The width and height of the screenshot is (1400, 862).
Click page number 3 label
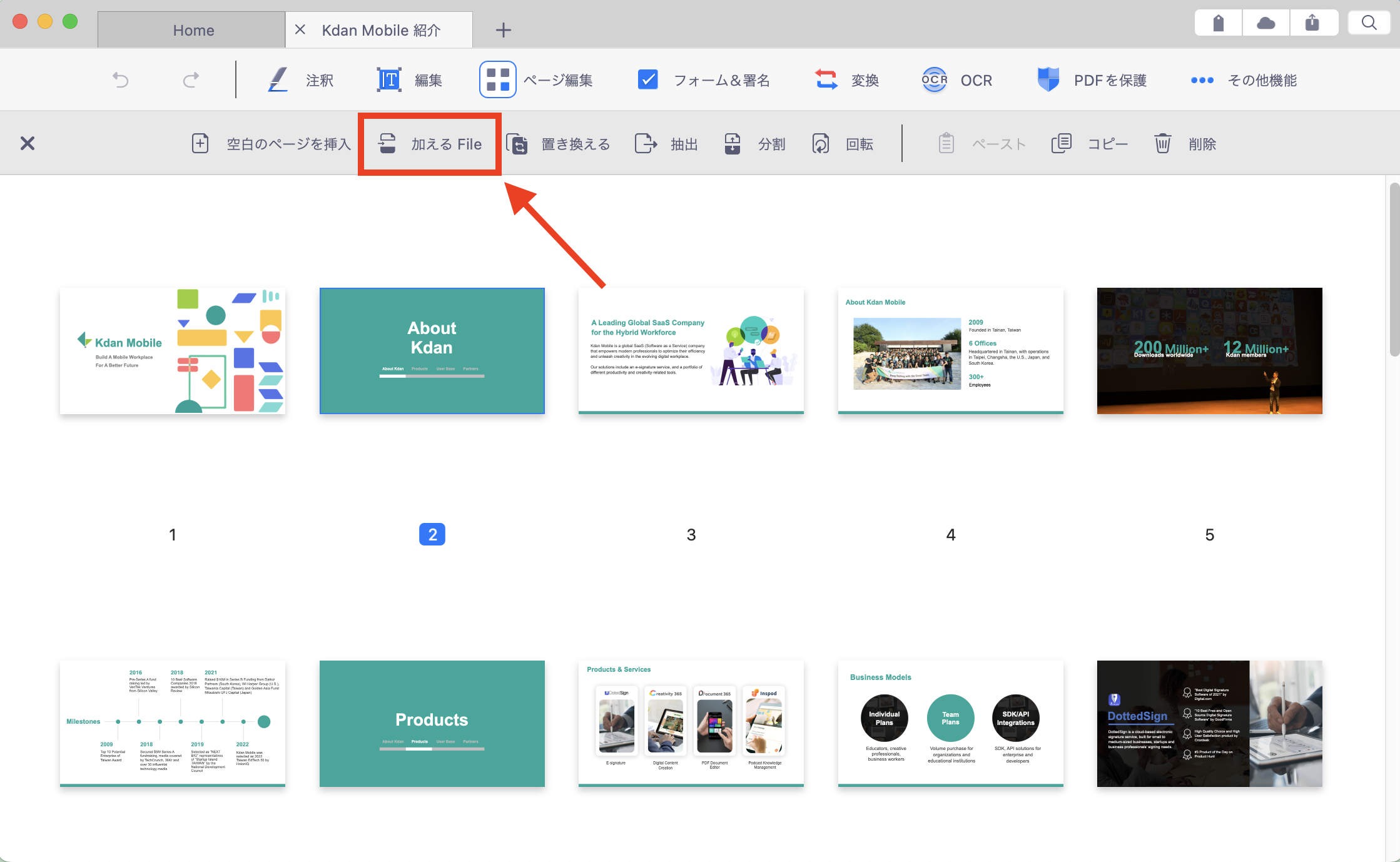click(x=691, y=535)
